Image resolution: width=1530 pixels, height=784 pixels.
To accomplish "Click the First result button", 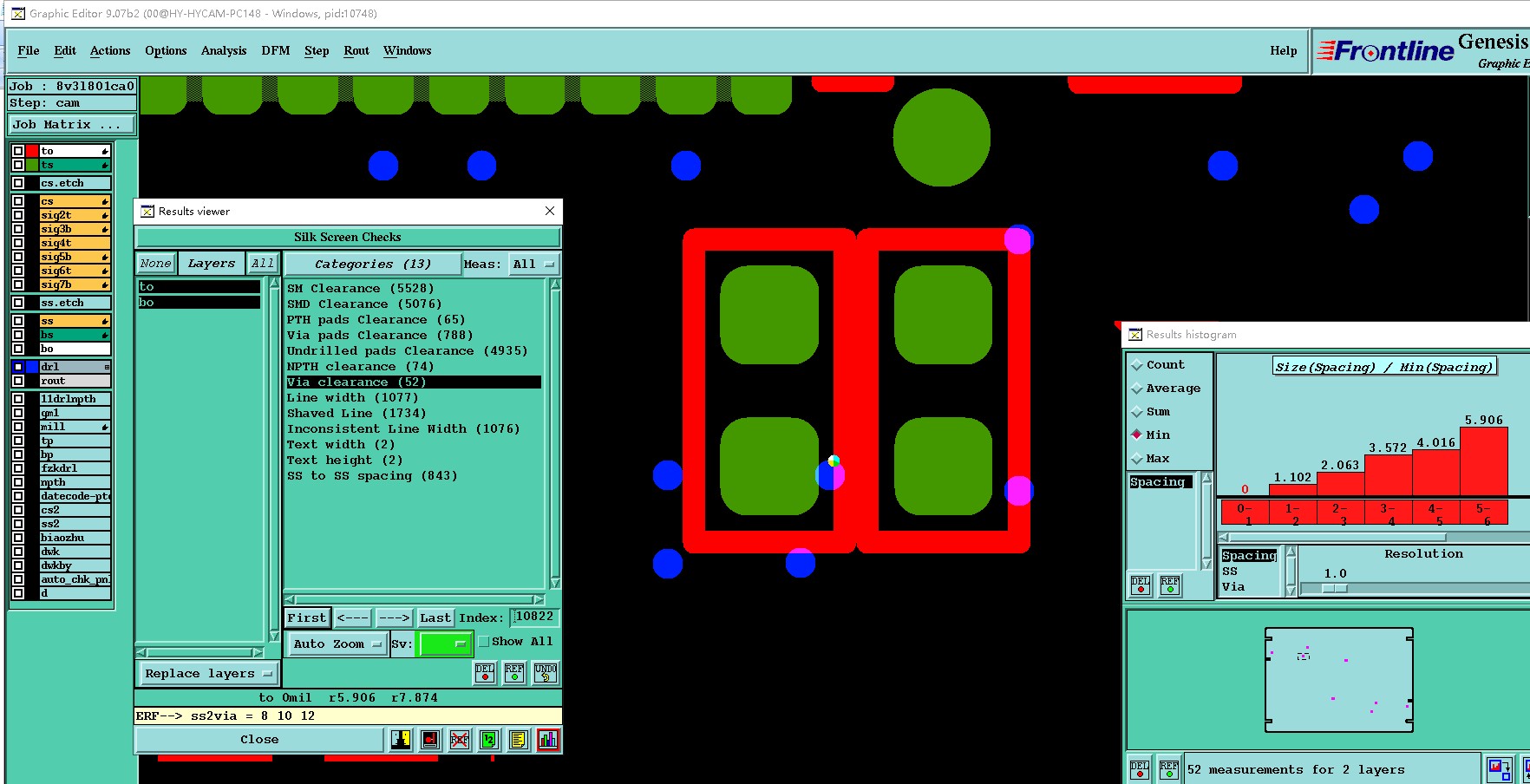I will 307,617.
